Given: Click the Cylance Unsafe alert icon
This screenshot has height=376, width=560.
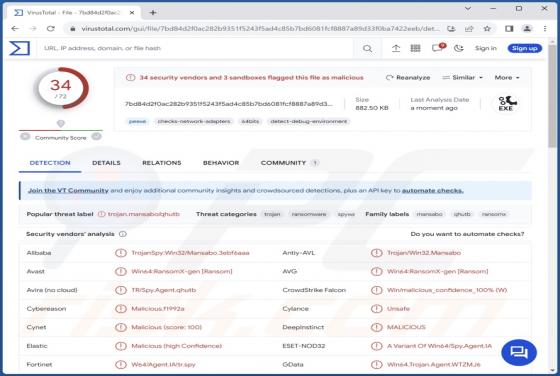Looking at the screenshot, I should [376, 309].
